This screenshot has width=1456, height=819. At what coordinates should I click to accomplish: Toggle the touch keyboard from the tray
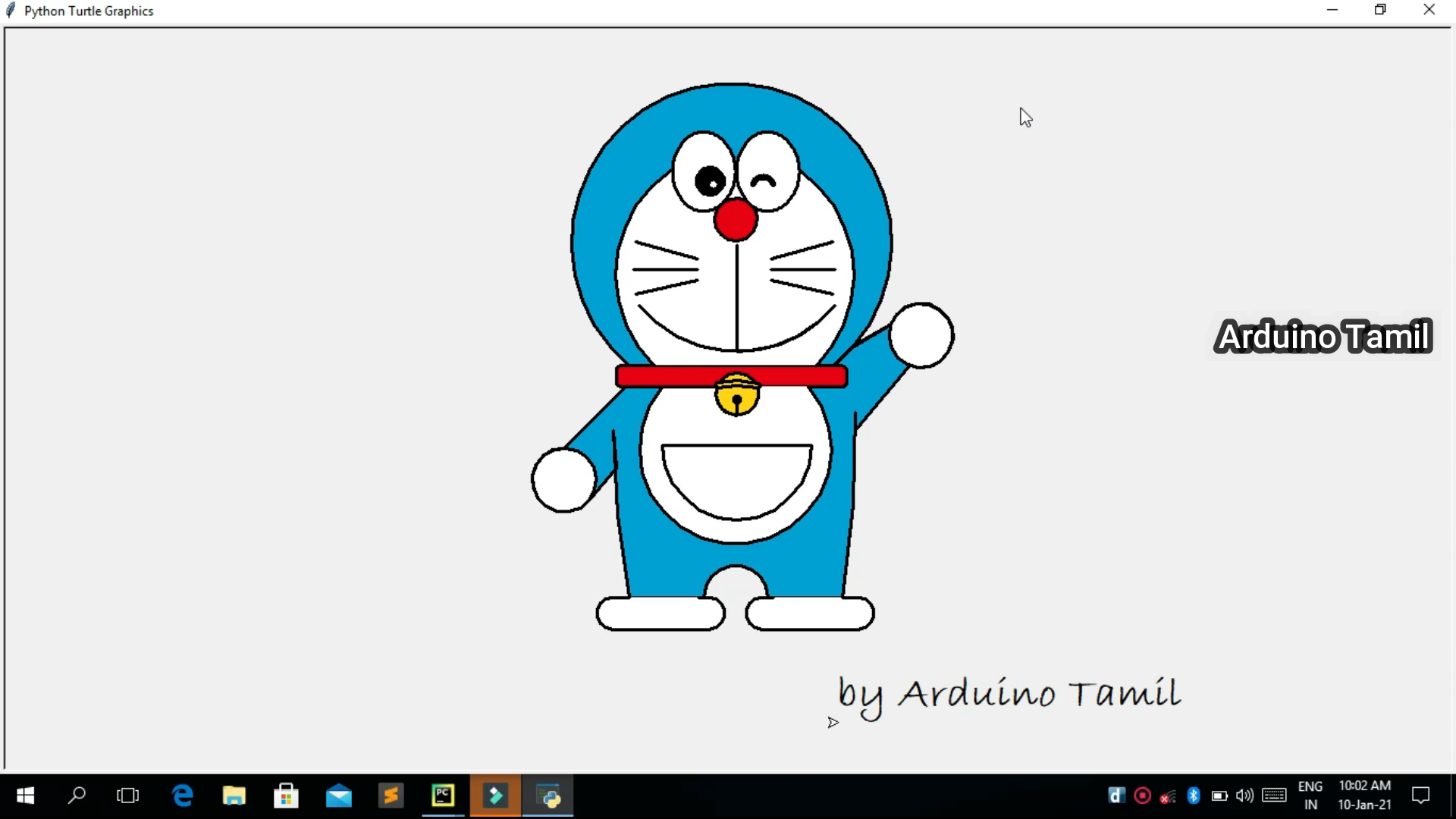tap(1275, 795)
